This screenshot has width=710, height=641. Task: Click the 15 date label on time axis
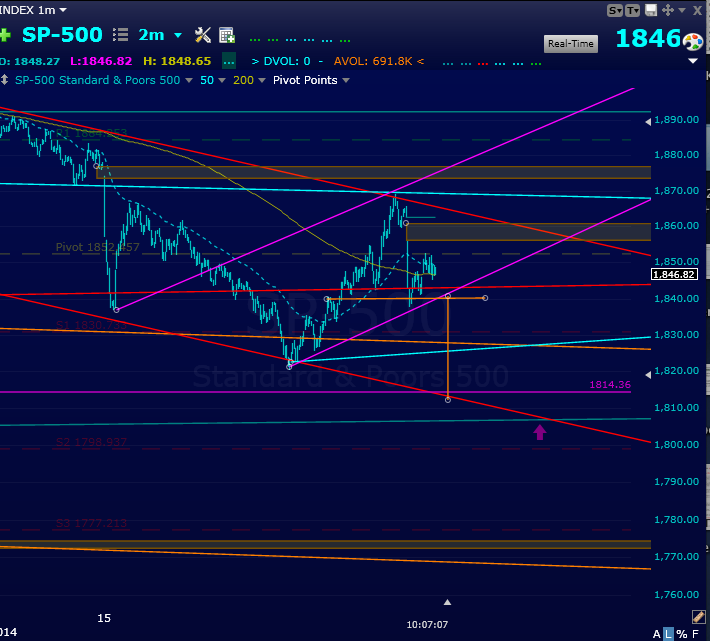pos(104,618)
